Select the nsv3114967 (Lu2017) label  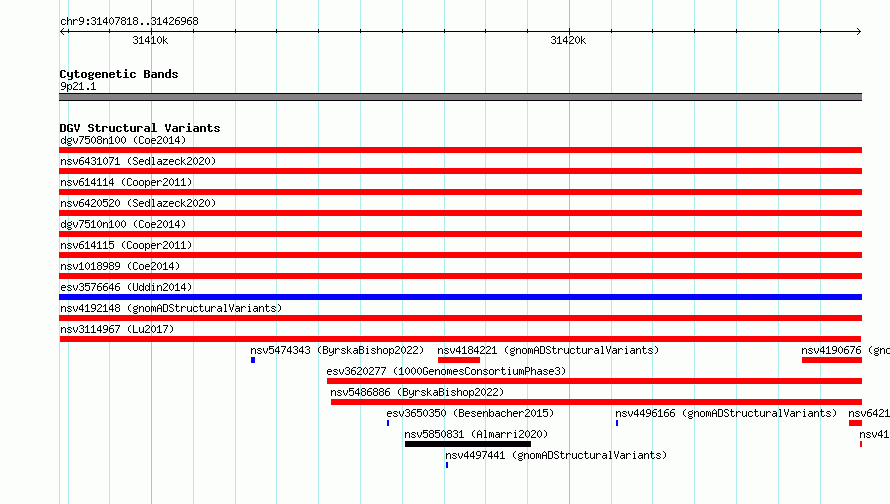[117, 329]
